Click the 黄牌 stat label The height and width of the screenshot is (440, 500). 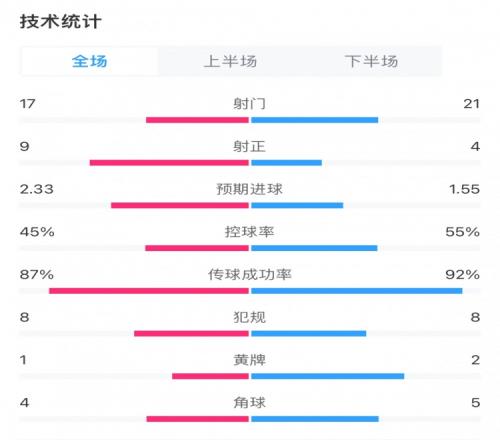pos(249,360)
